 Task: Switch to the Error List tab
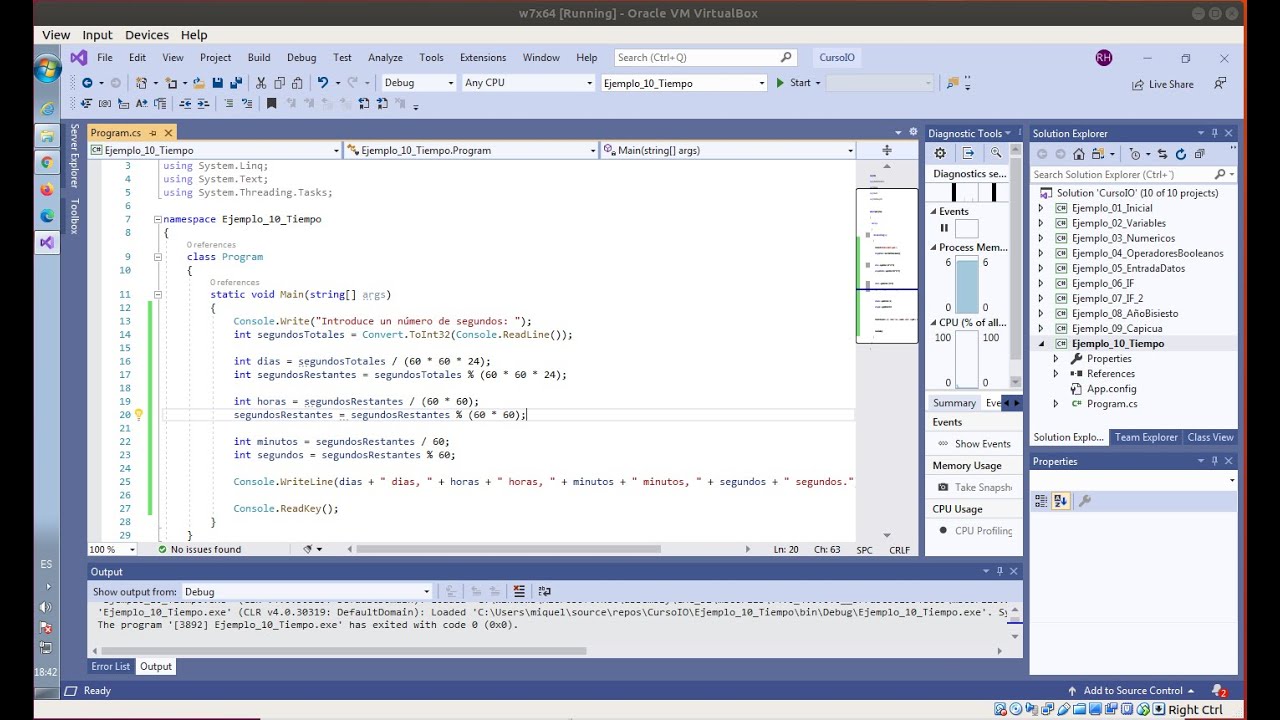pos(111,666)
